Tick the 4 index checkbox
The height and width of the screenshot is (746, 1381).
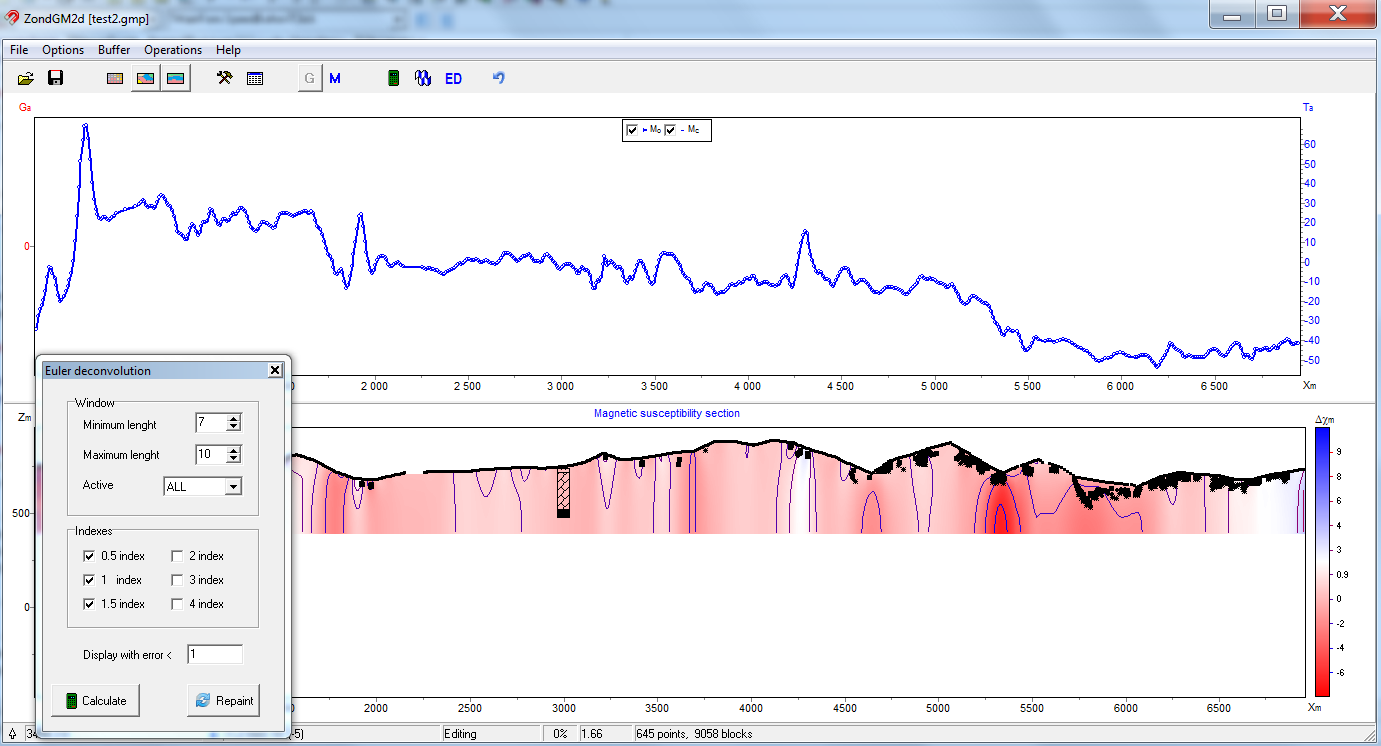(177, 604)
